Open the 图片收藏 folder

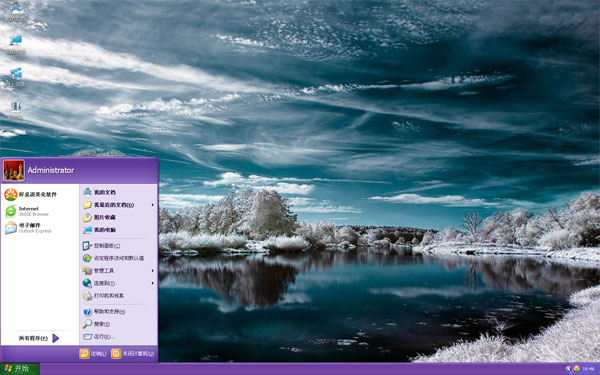click(119, 217)
